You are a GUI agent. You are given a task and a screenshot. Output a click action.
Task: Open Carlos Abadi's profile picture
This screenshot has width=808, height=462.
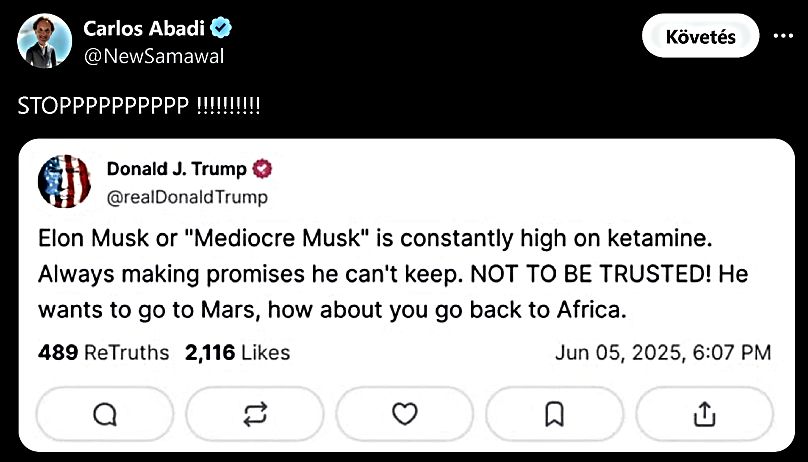click(x=41, y=39)
